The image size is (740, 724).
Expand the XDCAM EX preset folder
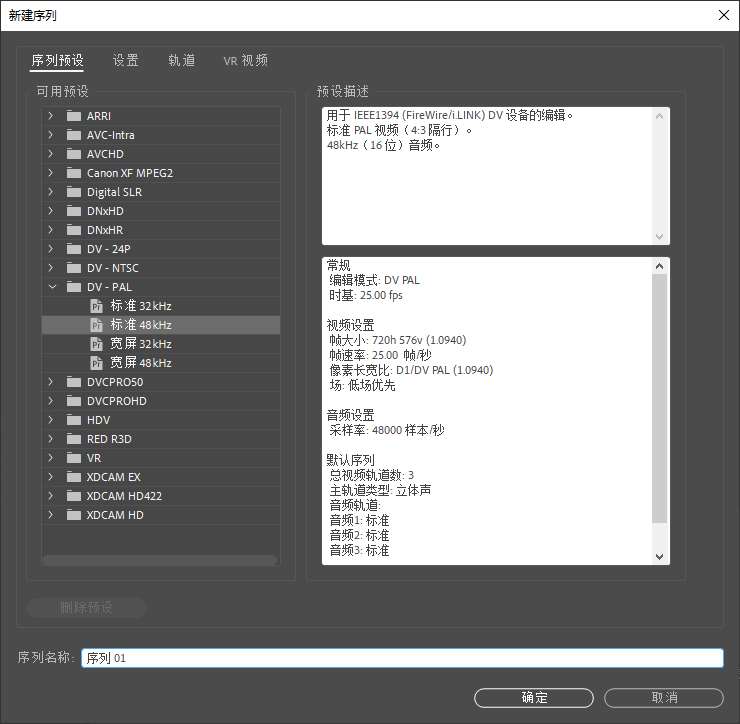click(51, 477)
